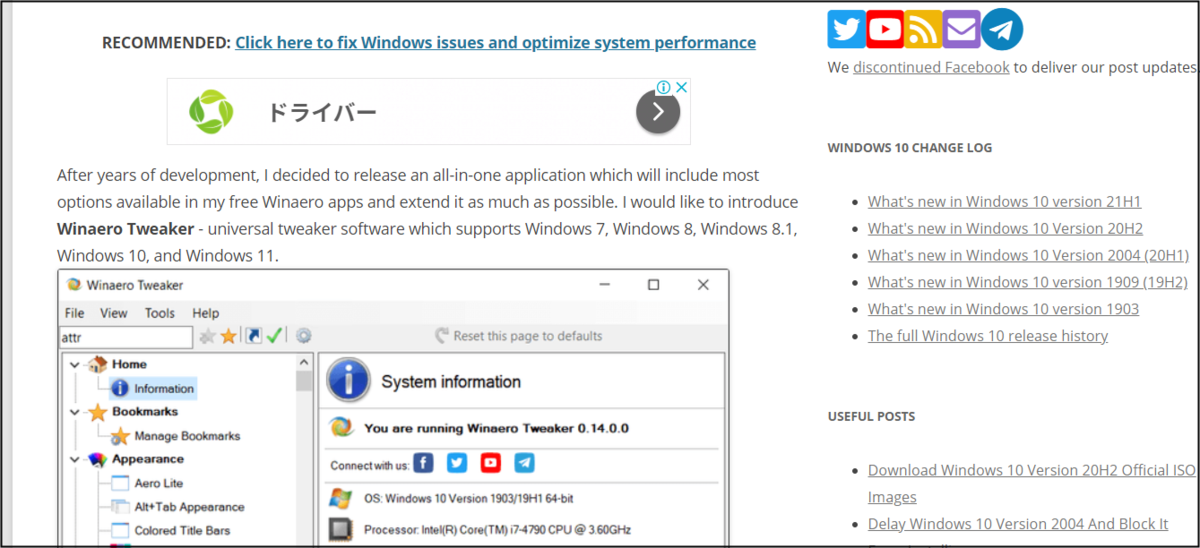This screenshot has width=1200, height=548.
Task: Click the processor chip icon
Action: click(341, 529)
